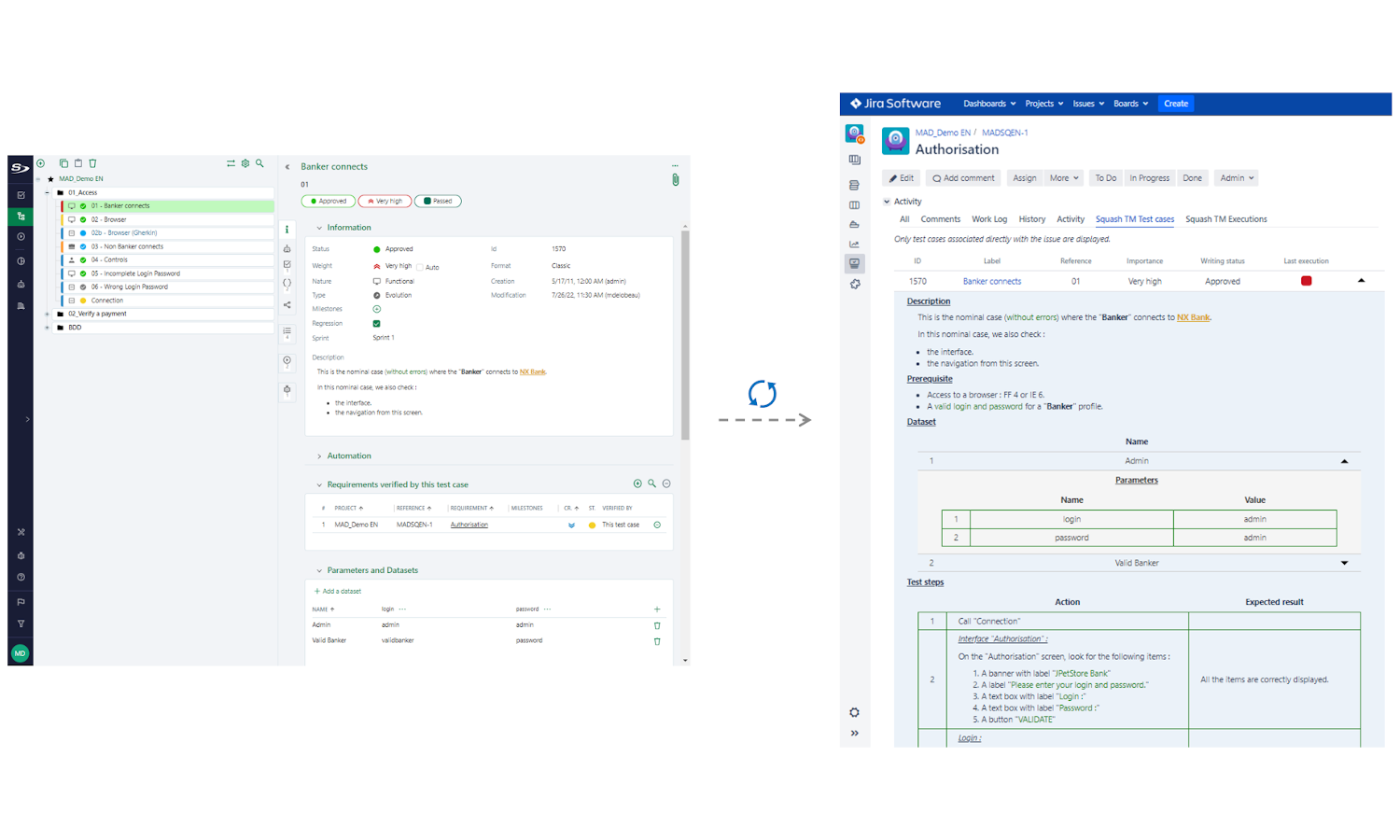Collapse the Banker connects test case row
The image size is (1400, 840).
click(x=1361, y=281)
